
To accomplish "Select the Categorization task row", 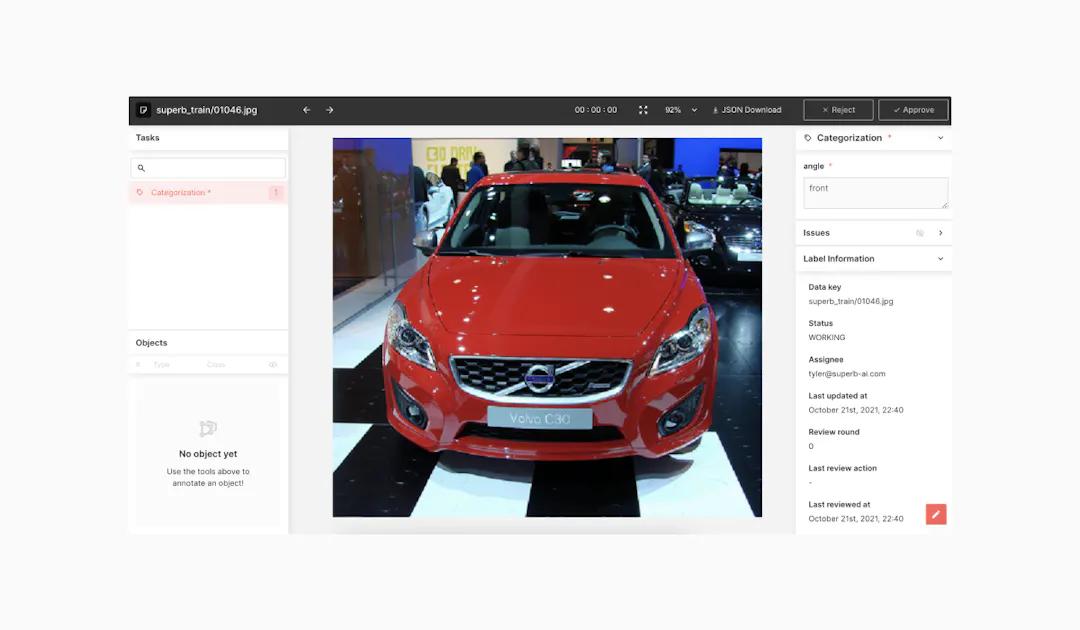I will (208, 193).
